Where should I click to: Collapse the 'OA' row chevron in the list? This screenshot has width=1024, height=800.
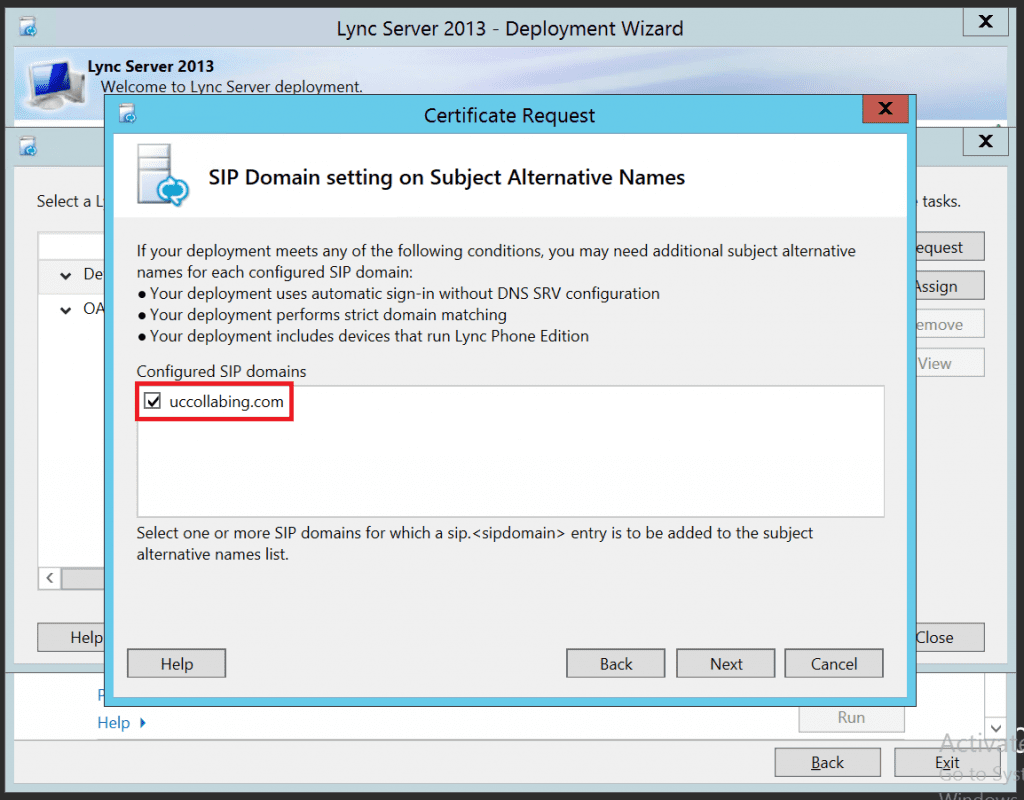(65, 311)
